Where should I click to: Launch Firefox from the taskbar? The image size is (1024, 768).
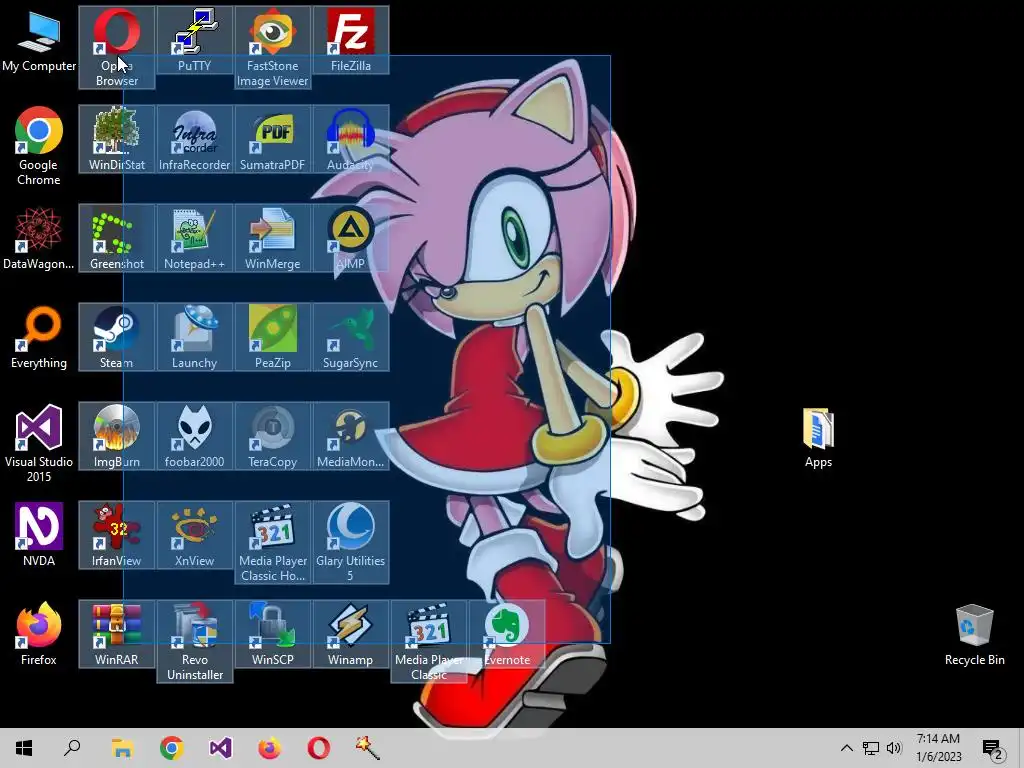pyautogui.click(x=269, y=748)
